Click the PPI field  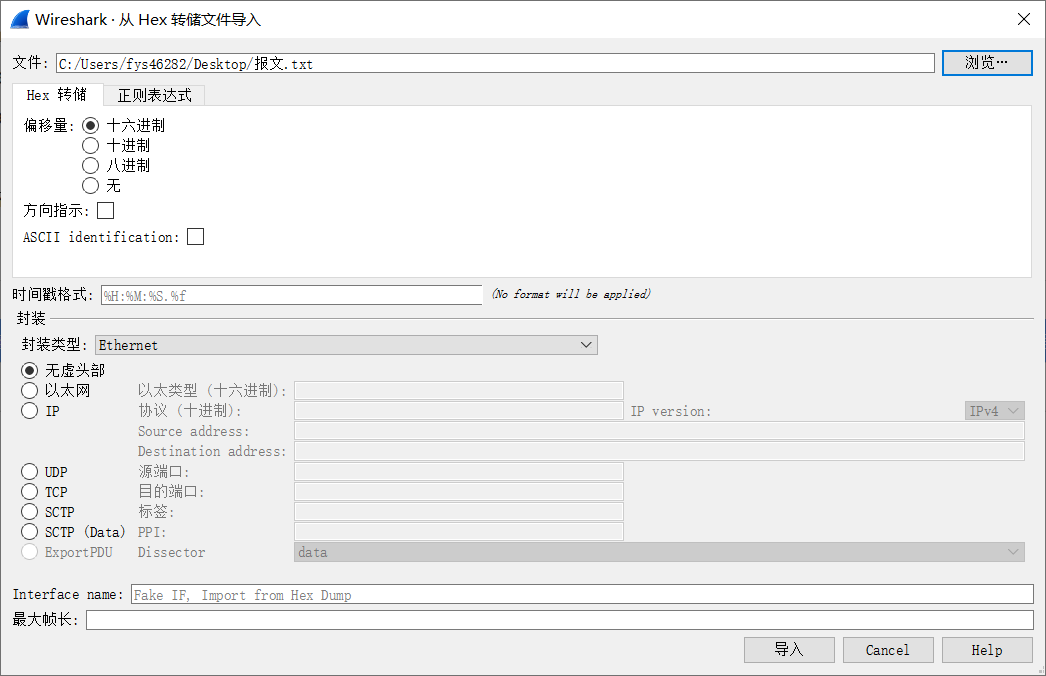(x=459, y=532)
